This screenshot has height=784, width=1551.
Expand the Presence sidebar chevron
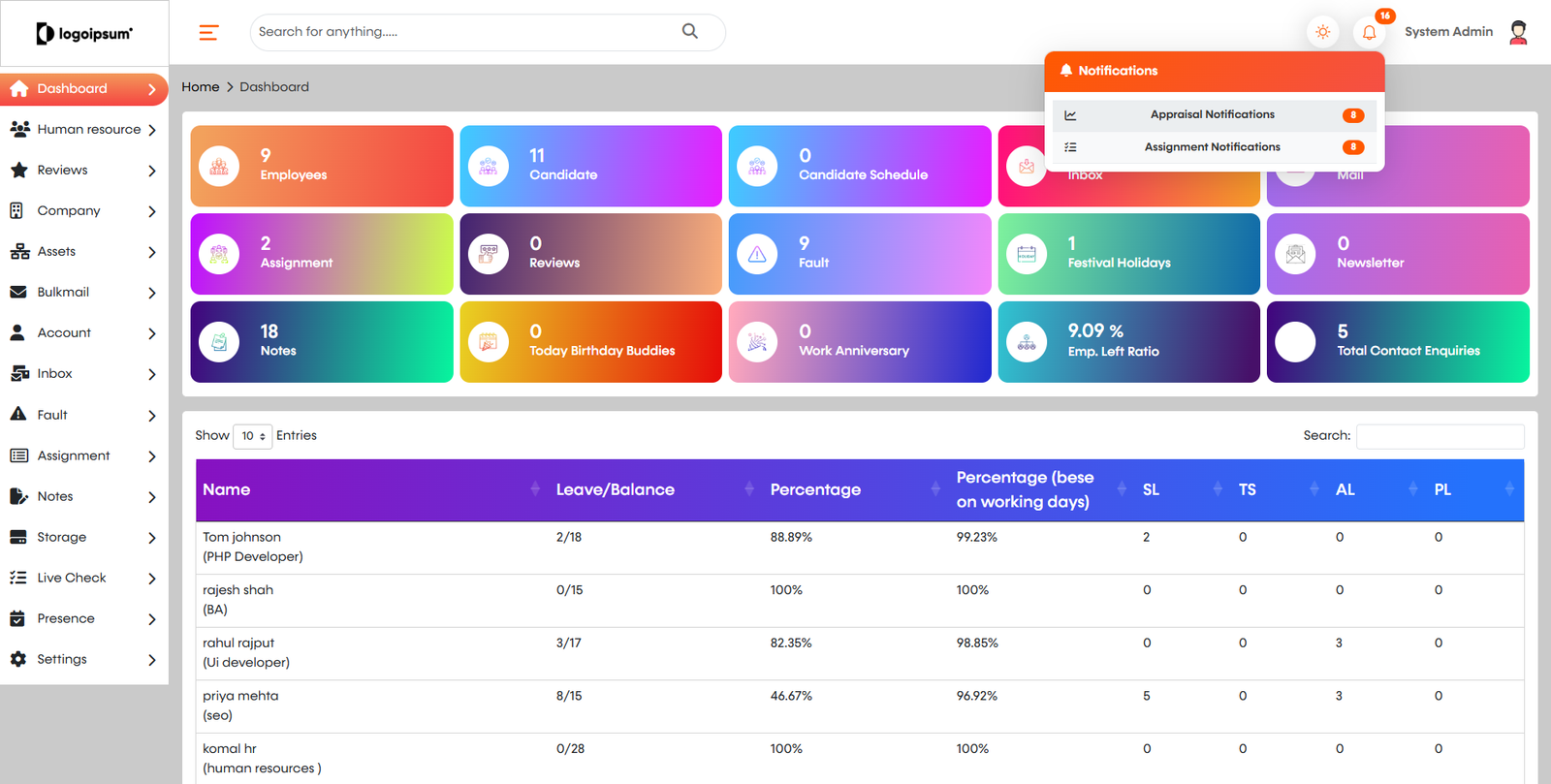coord(152,619)
